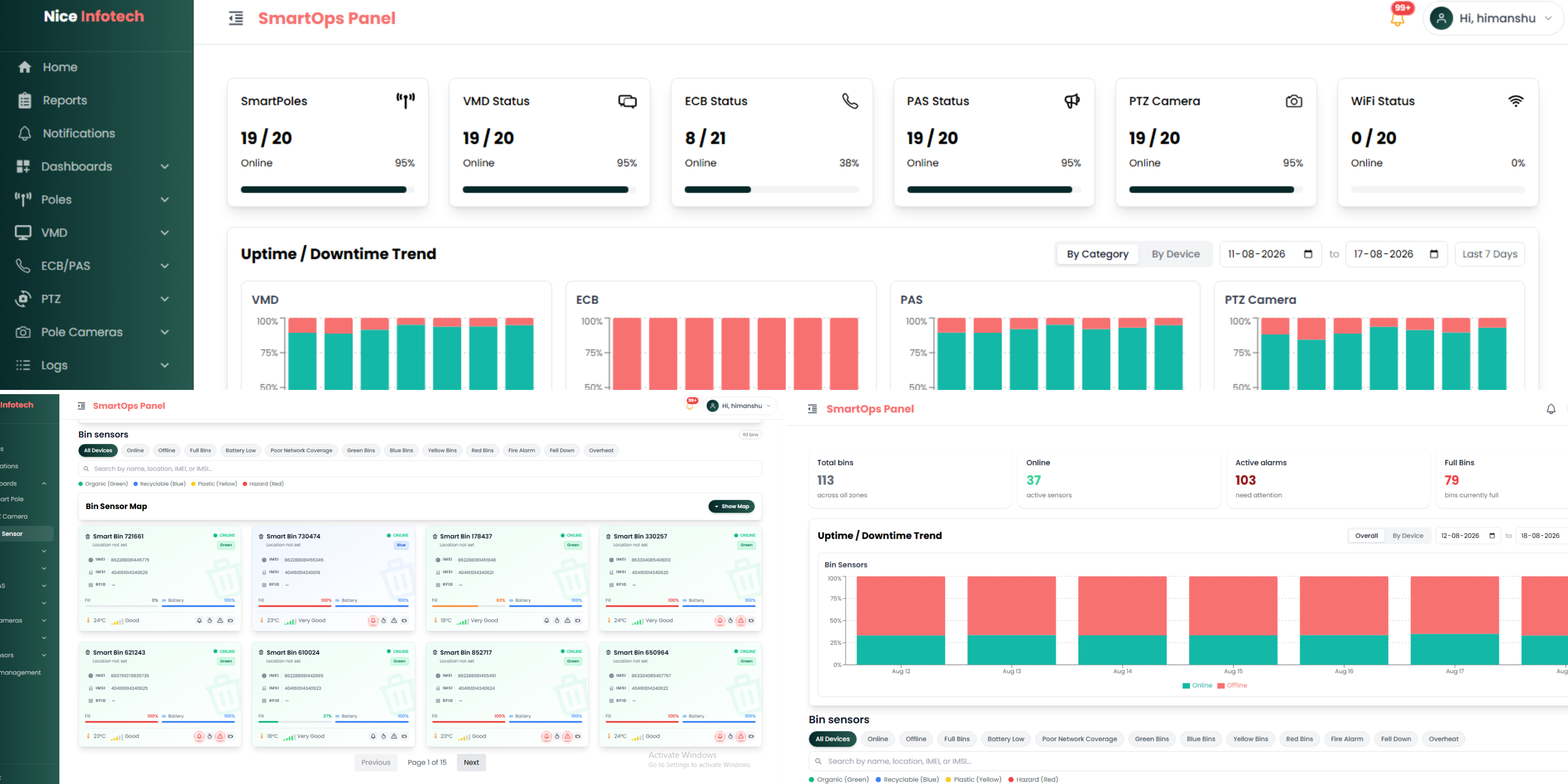Image resolution: width=1568 pixels, height=784 pixels.
Task: Click the plain bell icon in Total bins panel header
Action: [x=1550, y=409]
